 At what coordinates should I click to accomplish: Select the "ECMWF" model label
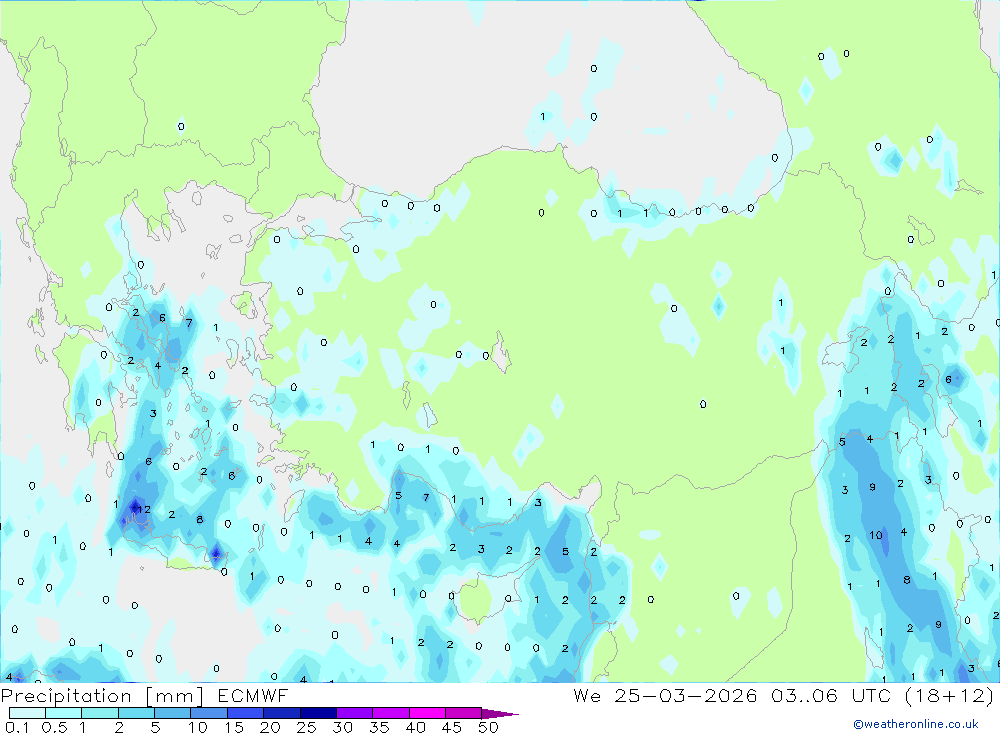(253, 695)
